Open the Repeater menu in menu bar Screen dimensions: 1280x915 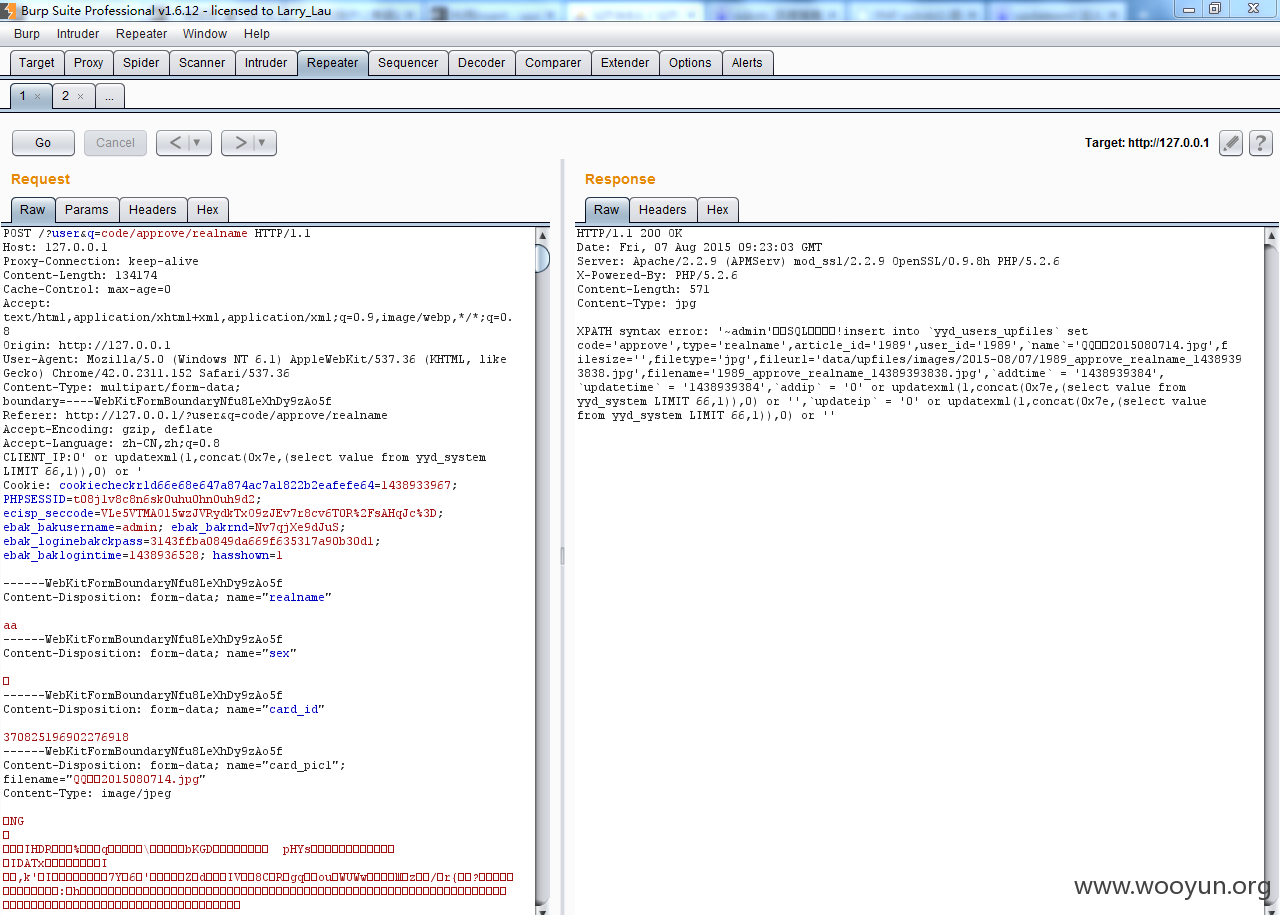pyautogui.click(x=141, y=34)
